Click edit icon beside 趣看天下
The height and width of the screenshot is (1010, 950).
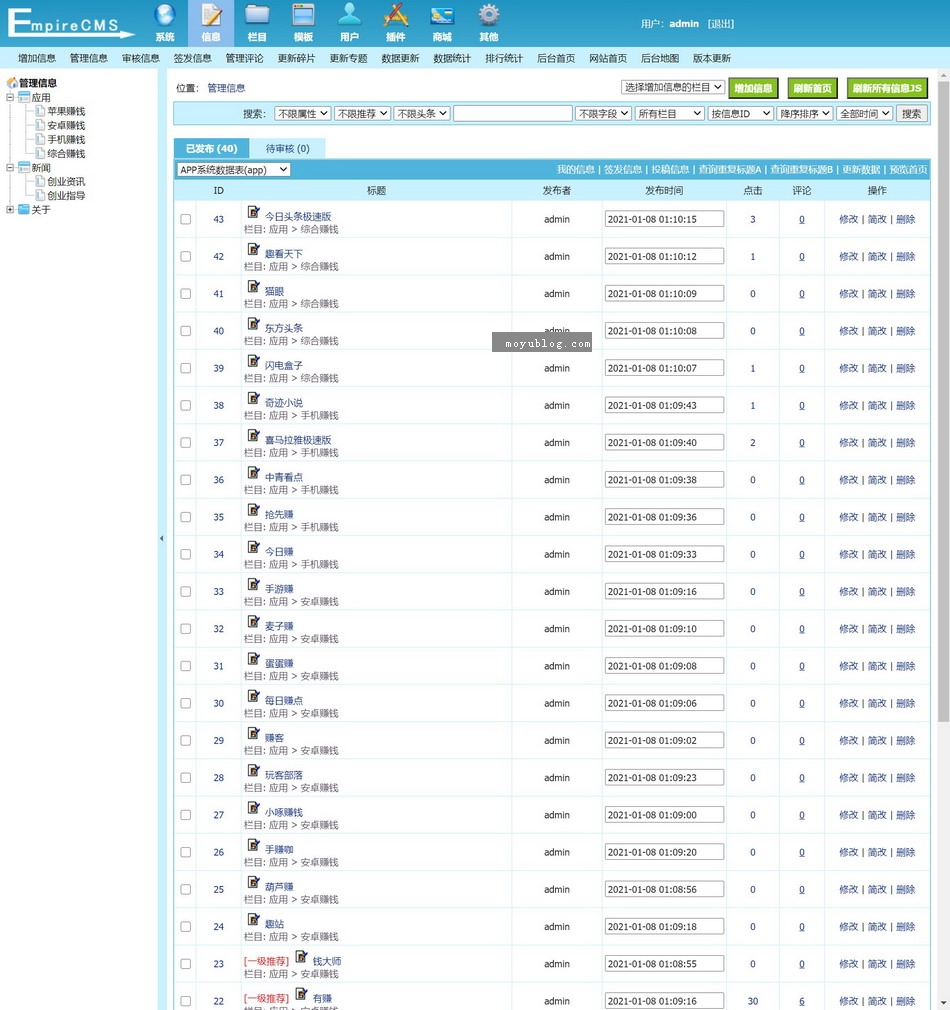tap(254, 249)
